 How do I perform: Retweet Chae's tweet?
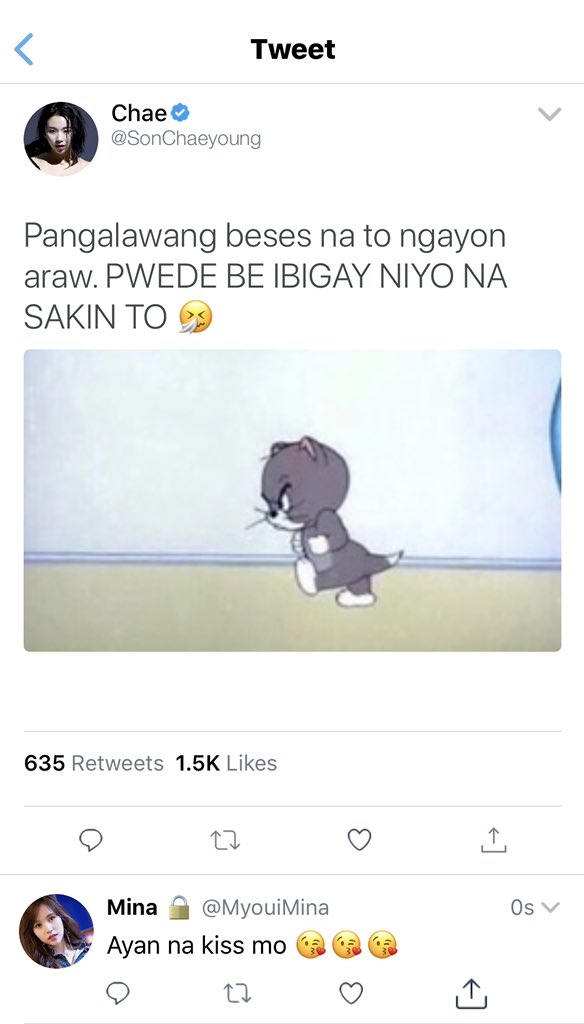pos(225,840)
